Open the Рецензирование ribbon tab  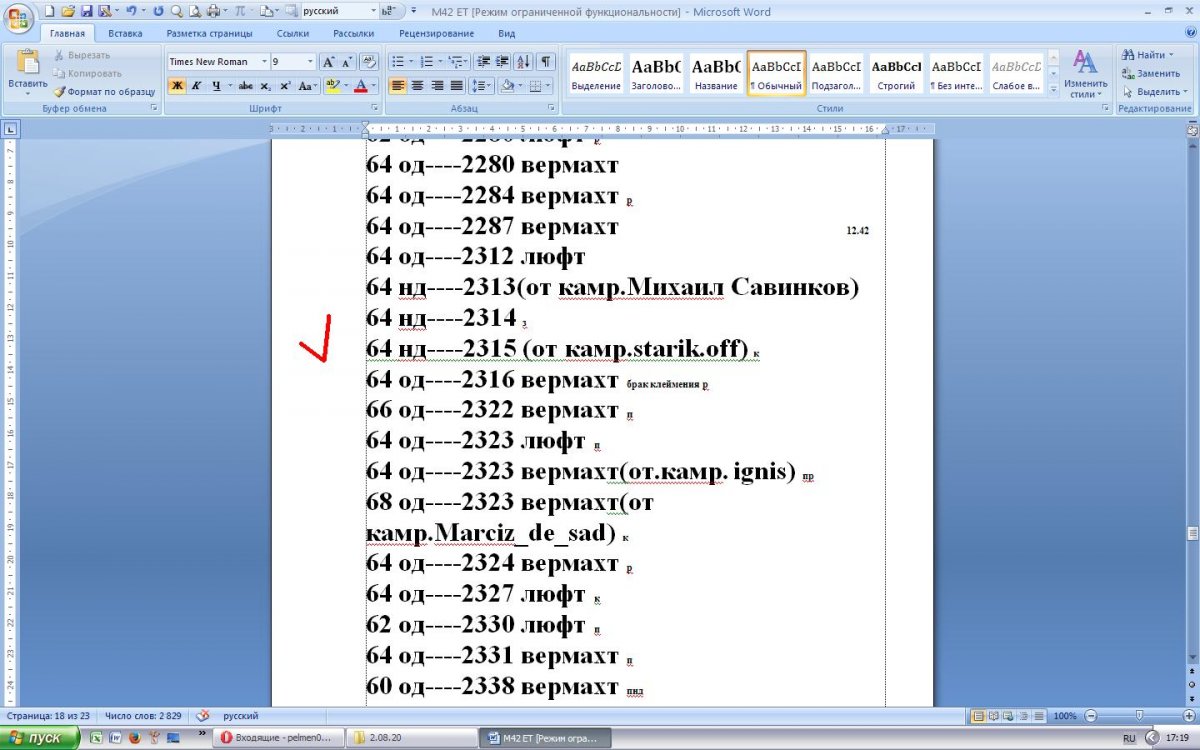[x=436, y=33]
